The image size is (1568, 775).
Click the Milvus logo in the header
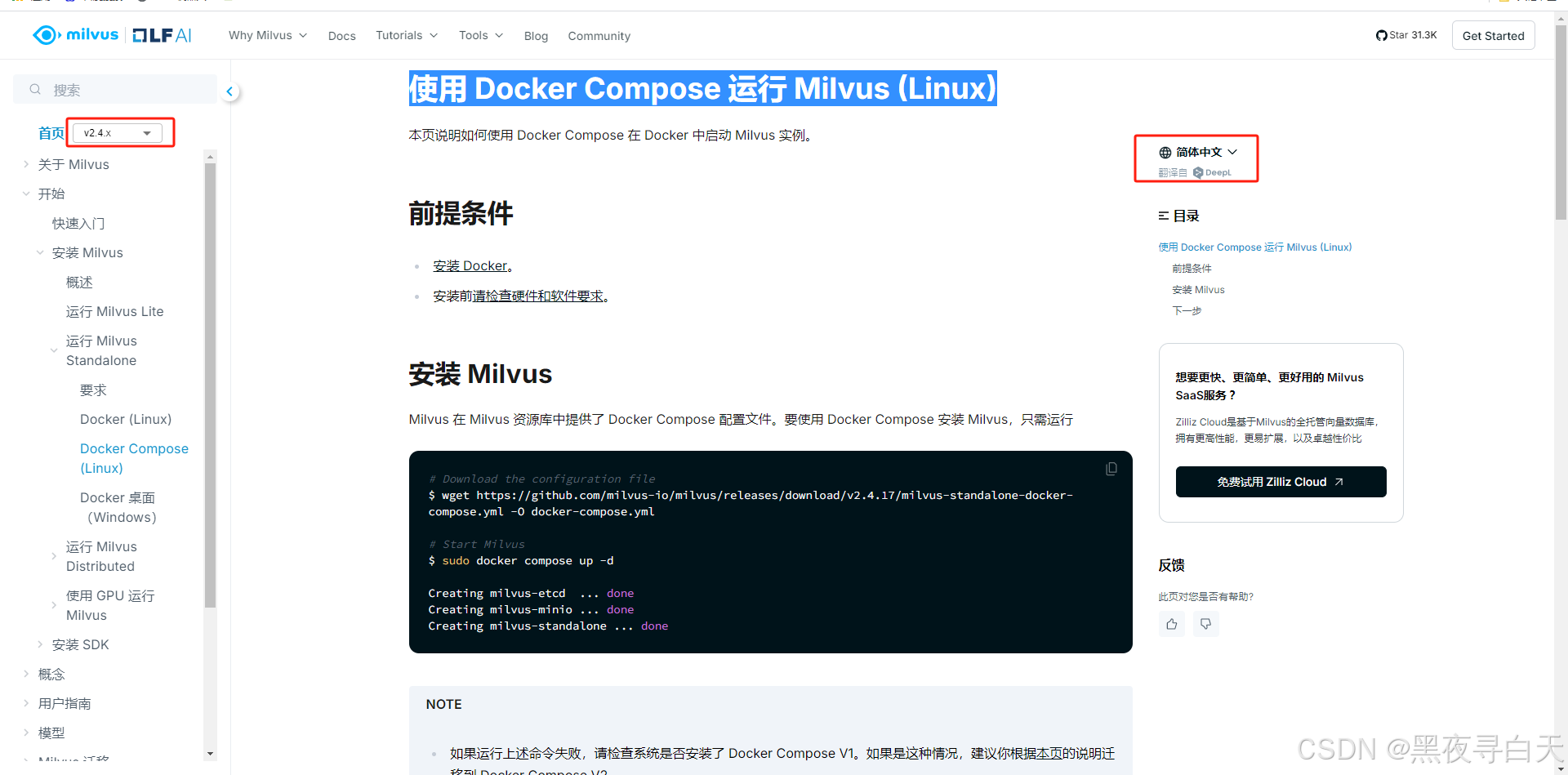coord(75,35)
